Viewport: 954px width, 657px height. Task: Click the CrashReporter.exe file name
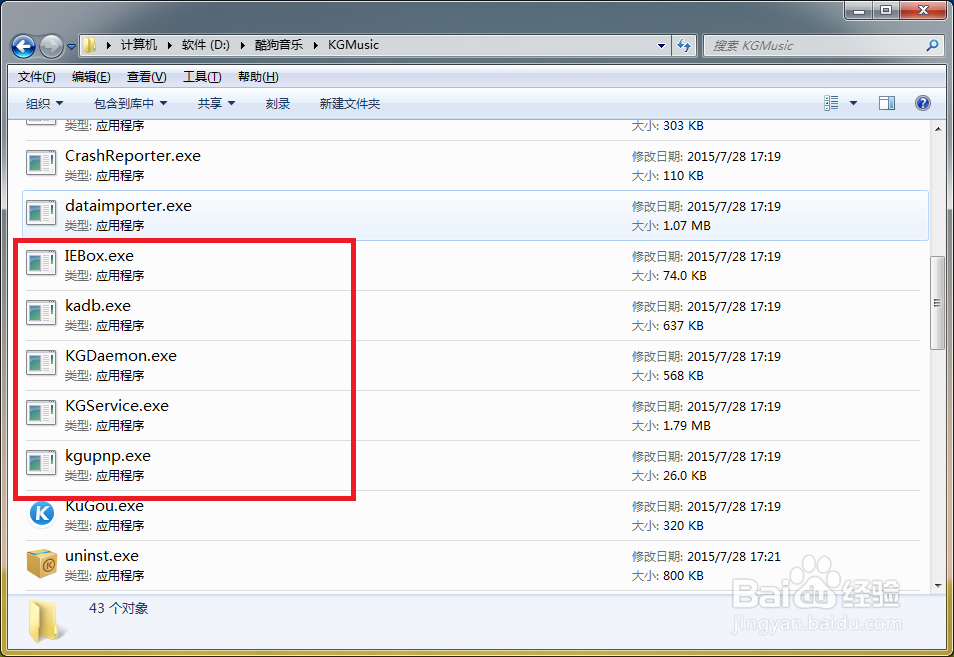pos(133,156)
